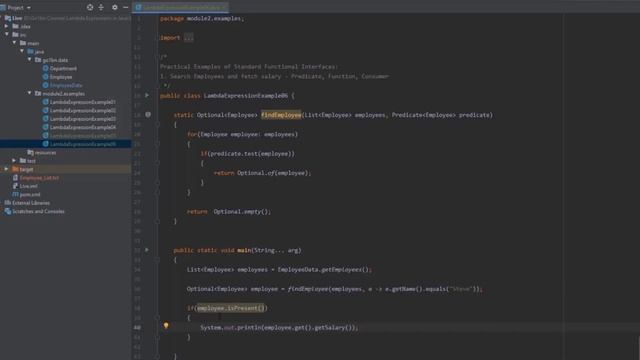Click the System.out.println salary statement
640x360 pixels.
[279, 327]
